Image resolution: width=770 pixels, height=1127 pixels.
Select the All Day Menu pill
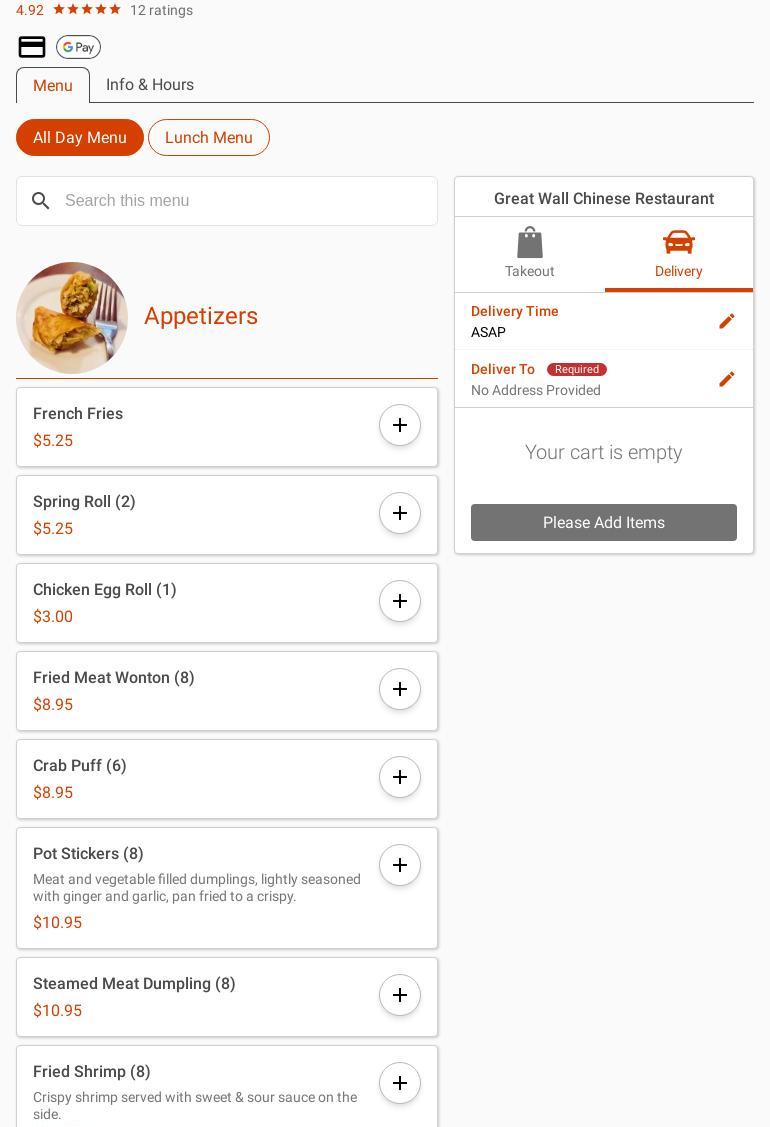click(80, 138)
